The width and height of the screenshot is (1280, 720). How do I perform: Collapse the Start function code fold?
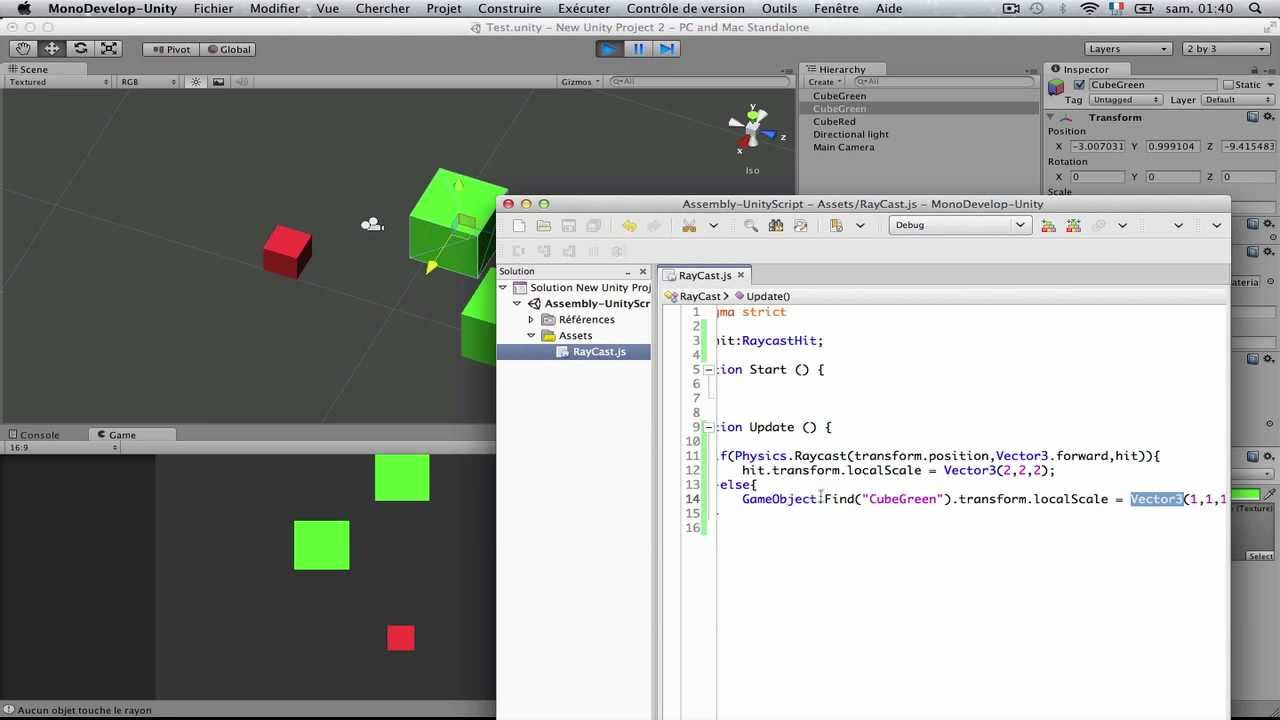708,369
